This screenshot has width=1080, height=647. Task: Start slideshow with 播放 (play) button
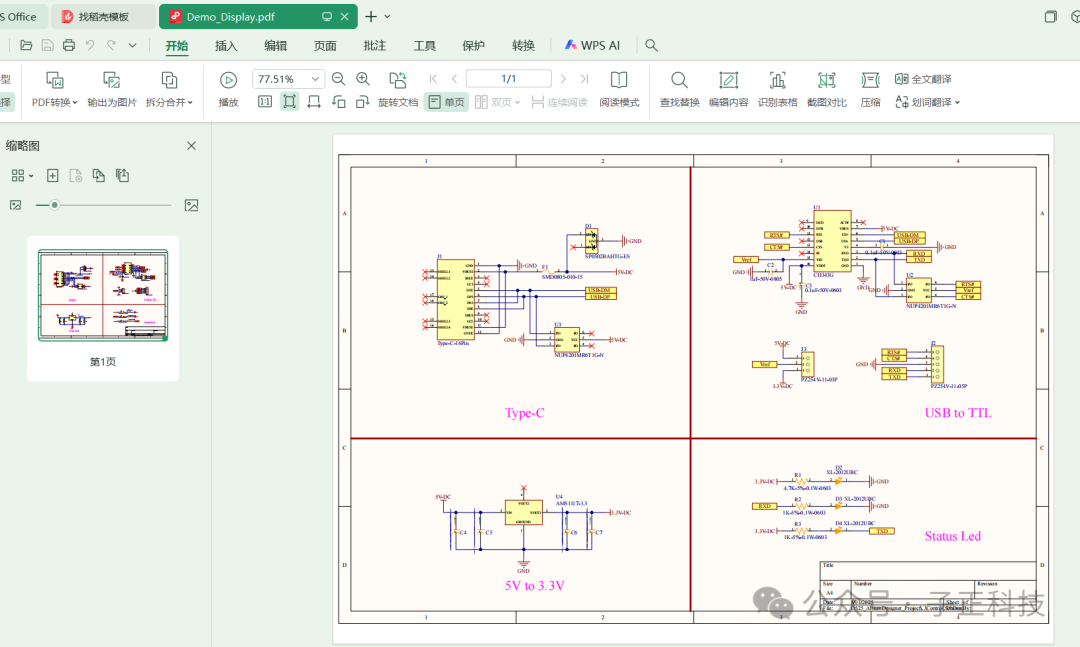229,90
